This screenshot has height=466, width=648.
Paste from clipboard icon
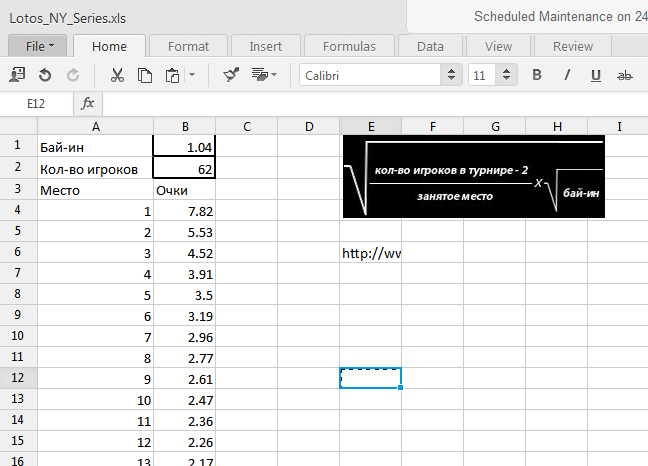click(x=172, y=76)
